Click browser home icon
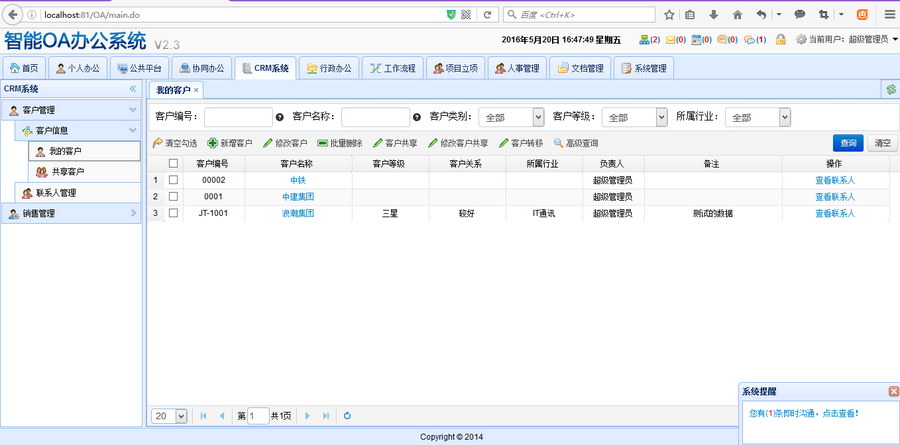Image resolution: width=900 pixels, height=445 pixels. 738,14
